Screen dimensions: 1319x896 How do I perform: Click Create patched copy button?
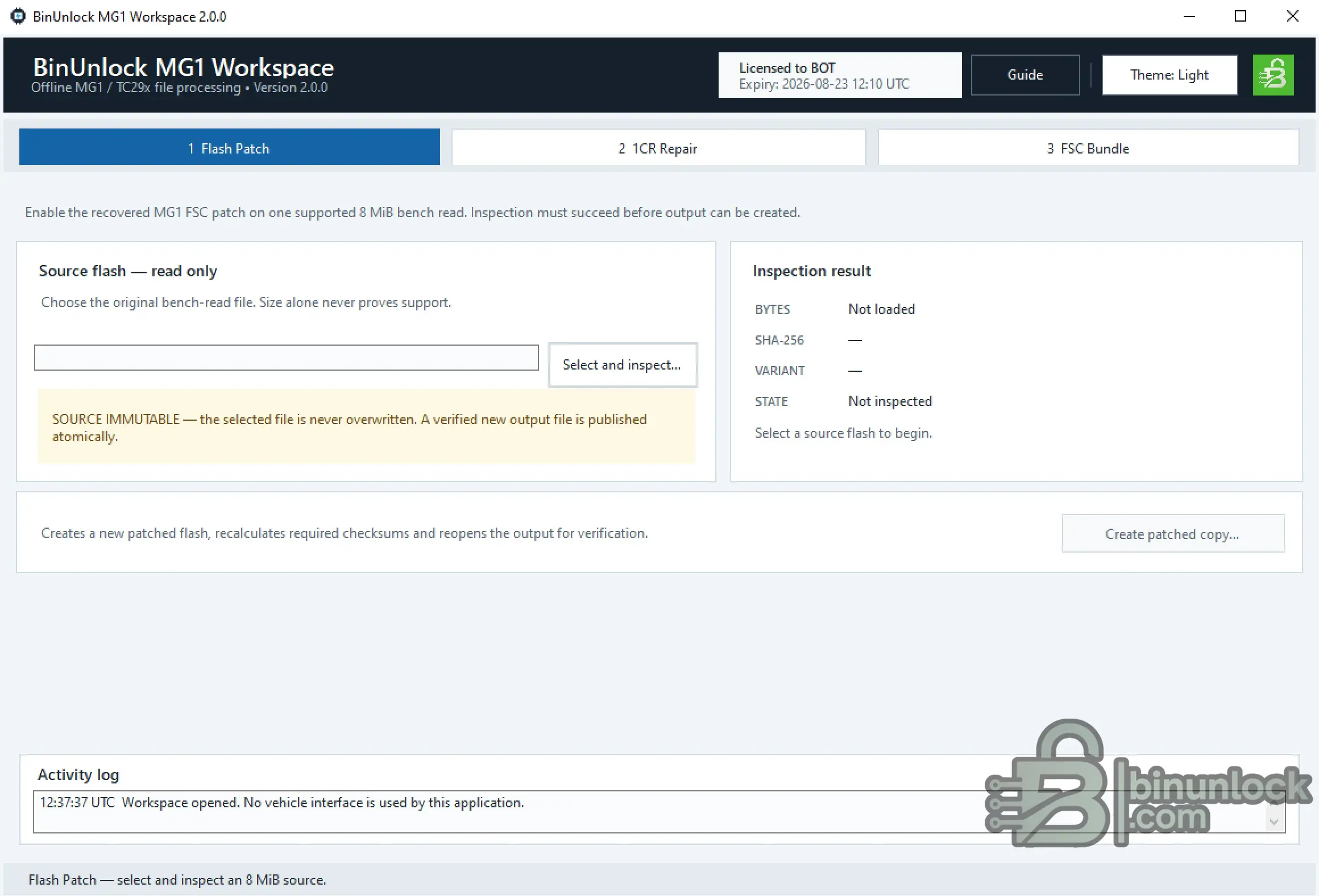pos(1173,534)
